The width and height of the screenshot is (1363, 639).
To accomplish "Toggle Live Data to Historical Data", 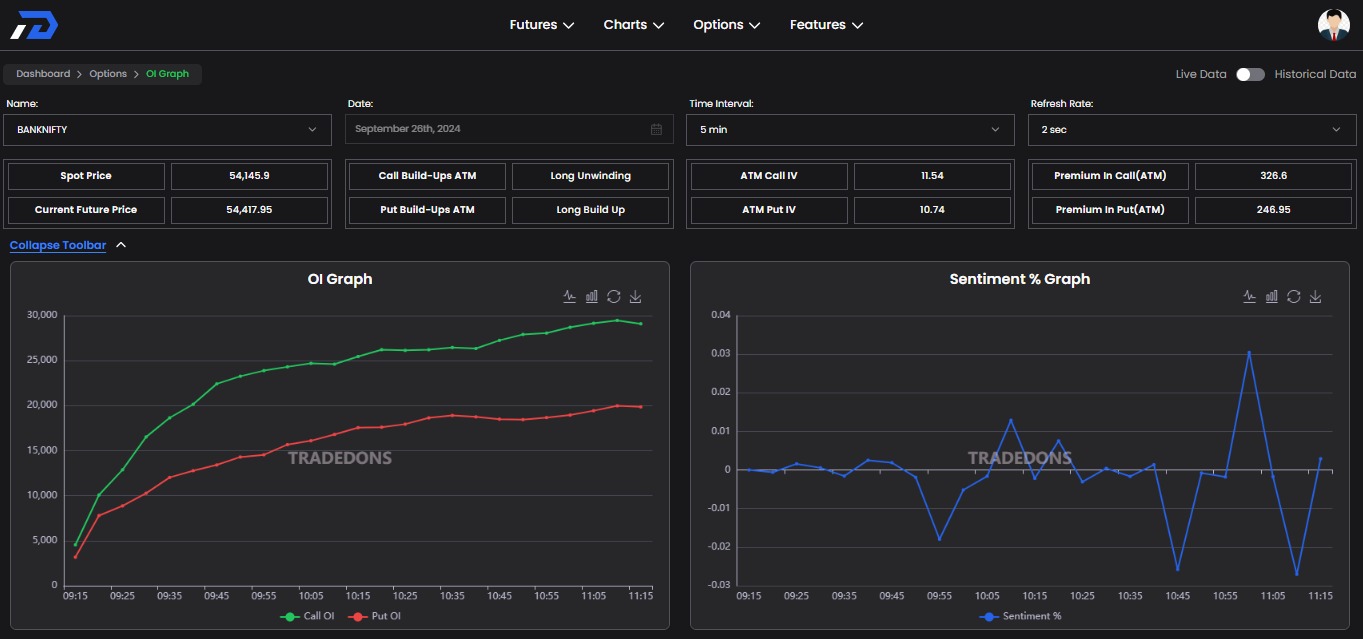I will [x=1250, y=74].
